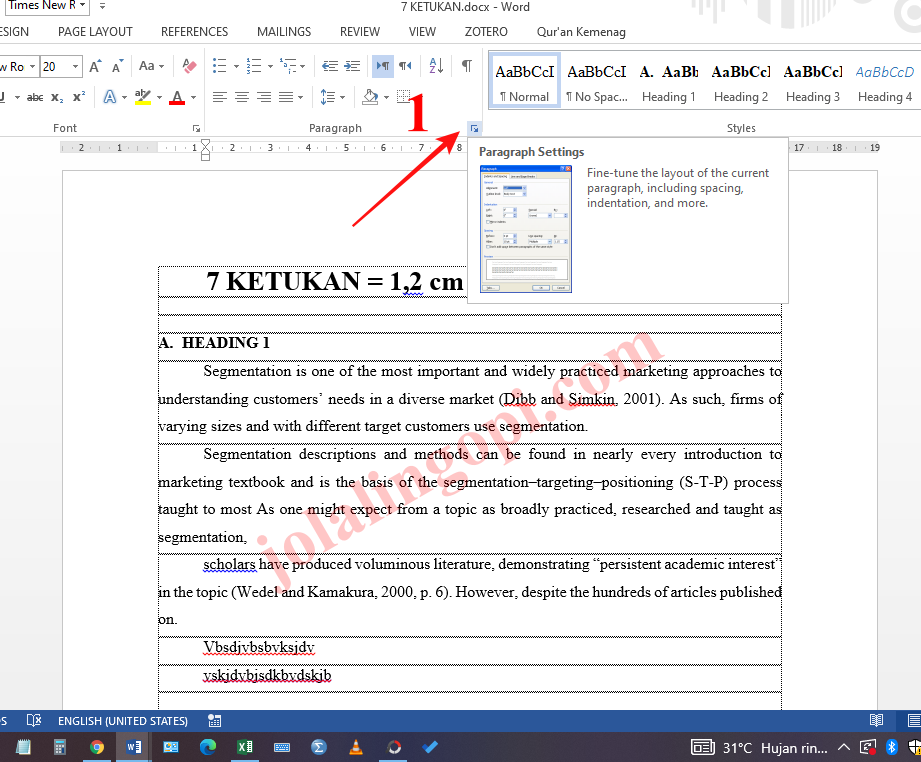Toggle Show/Hide paragraph marks

point(466,65)
